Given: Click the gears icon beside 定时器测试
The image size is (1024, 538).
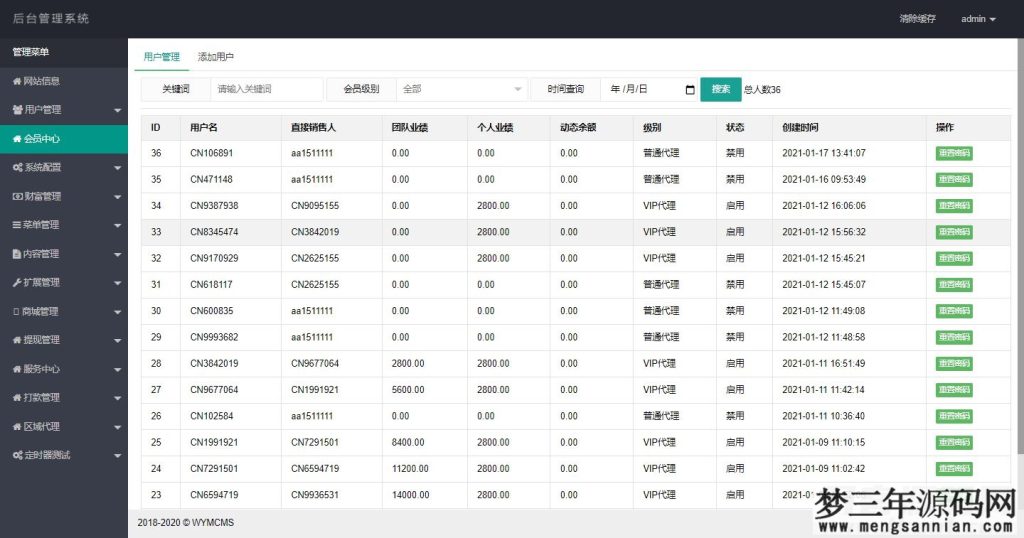Looking at the screenshot, I should [x=18, y=455].
